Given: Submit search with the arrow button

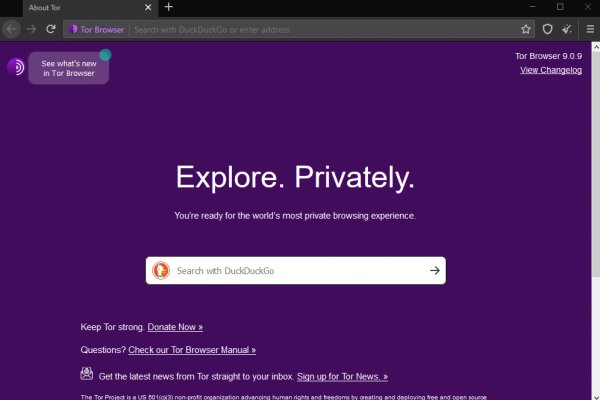Looking at the screenshot, I should pos(435,270).
